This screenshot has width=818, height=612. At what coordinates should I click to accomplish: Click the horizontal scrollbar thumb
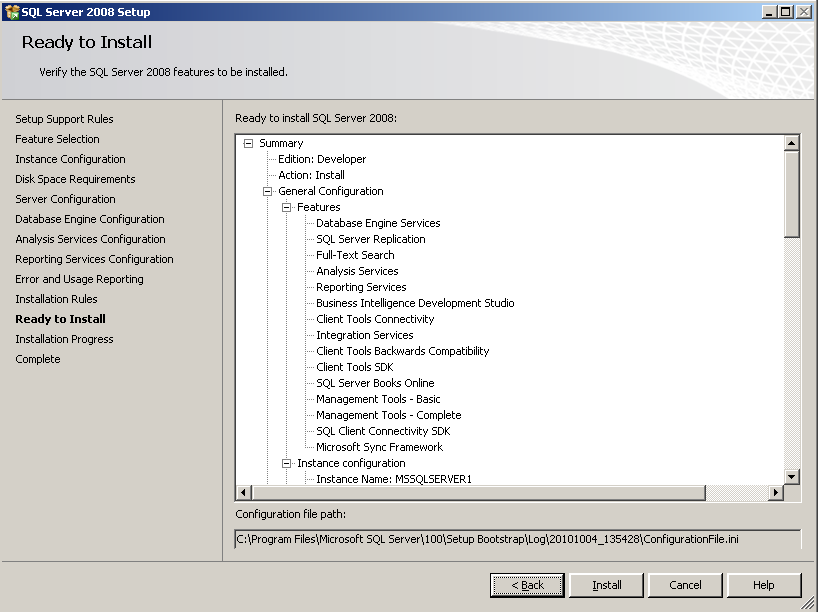[478, 492]
